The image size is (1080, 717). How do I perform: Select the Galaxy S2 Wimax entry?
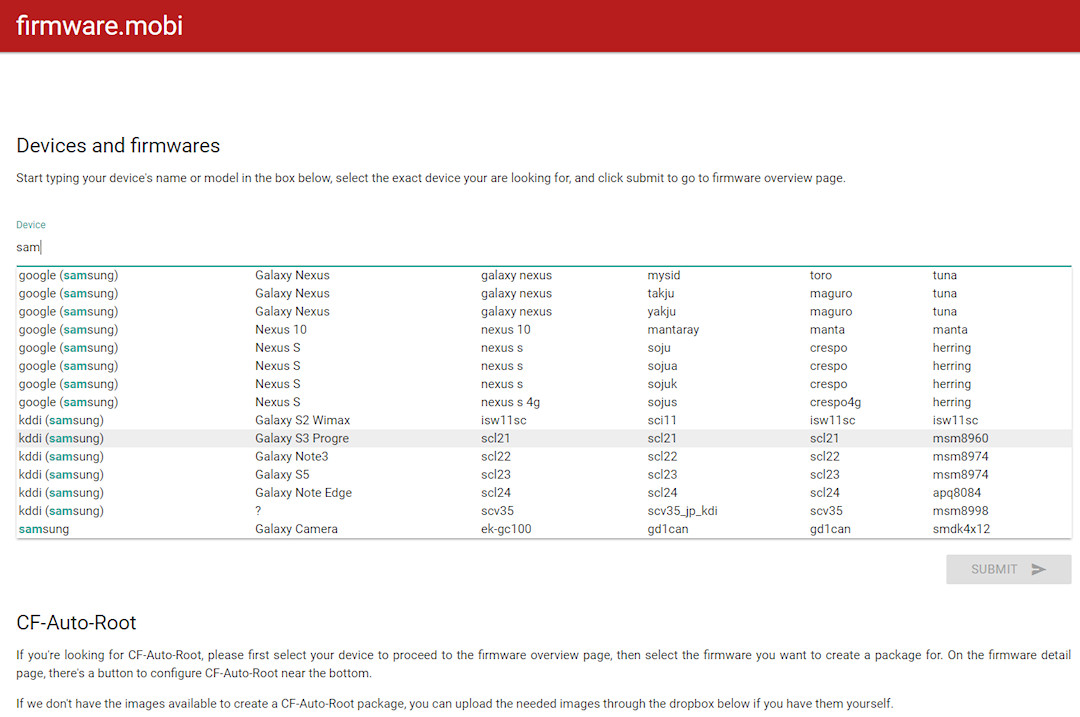[x=543, y=420]
